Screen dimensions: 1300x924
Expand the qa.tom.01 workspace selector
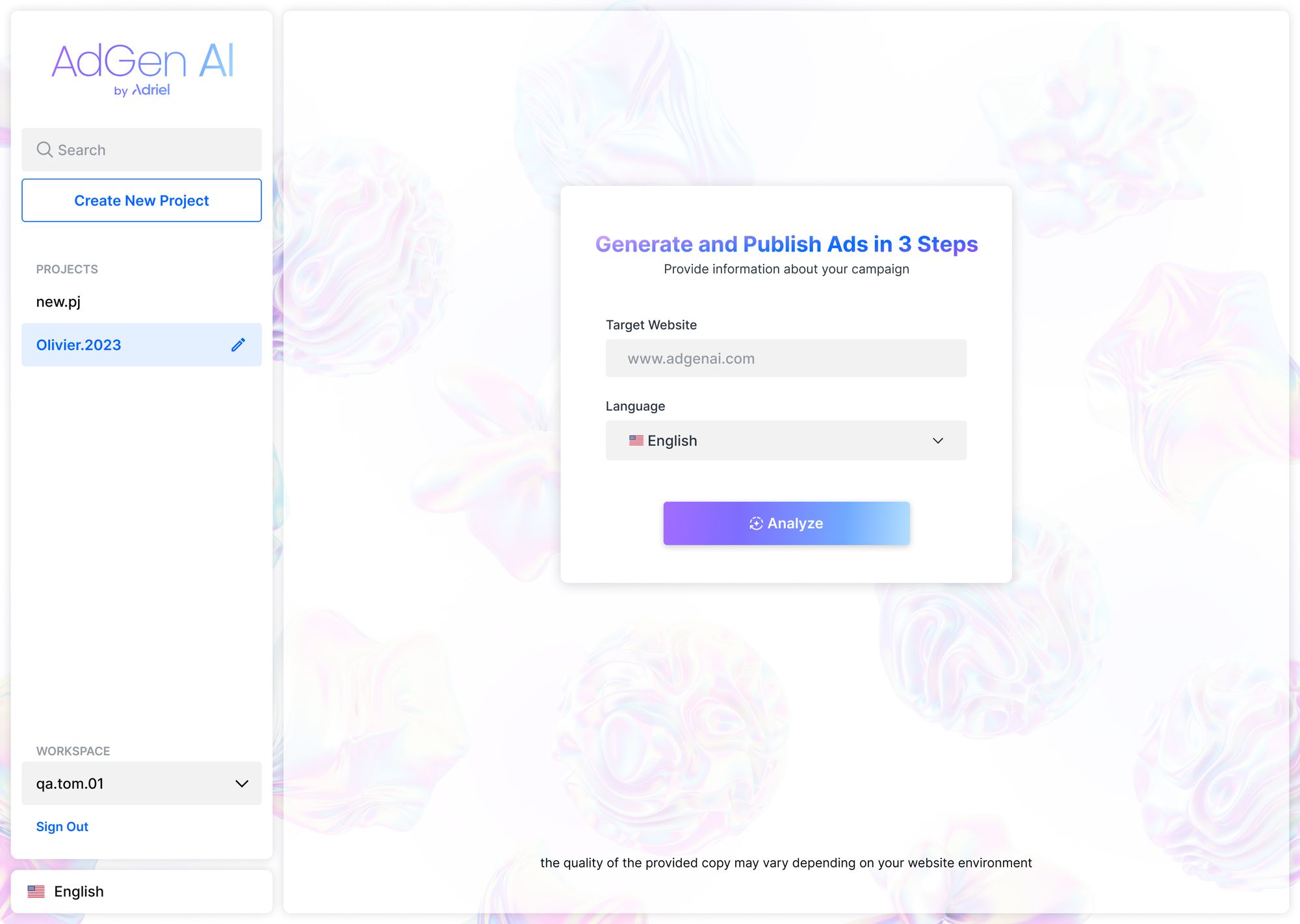(141, 784)
